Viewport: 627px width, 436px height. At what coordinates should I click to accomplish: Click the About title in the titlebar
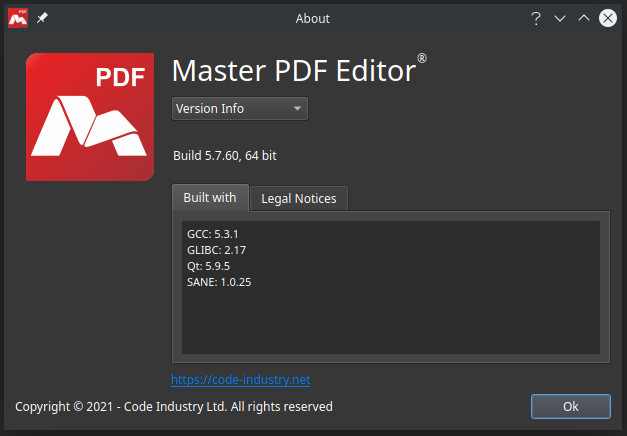coord(313,18)
